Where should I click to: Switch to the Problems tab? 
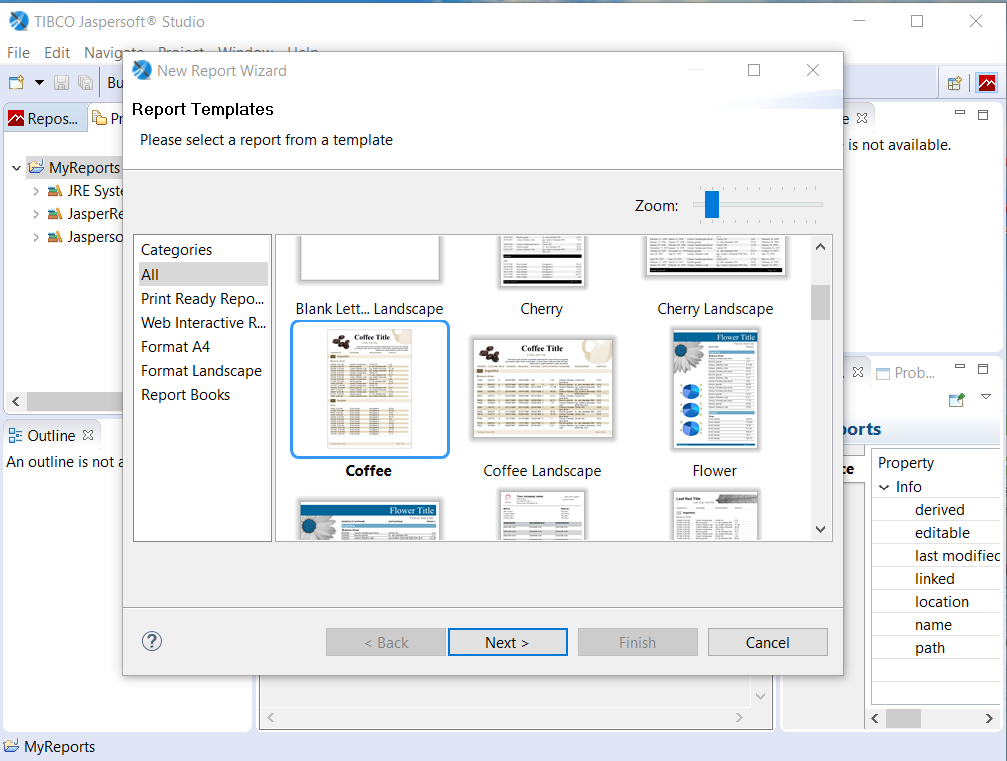point(913,372)
